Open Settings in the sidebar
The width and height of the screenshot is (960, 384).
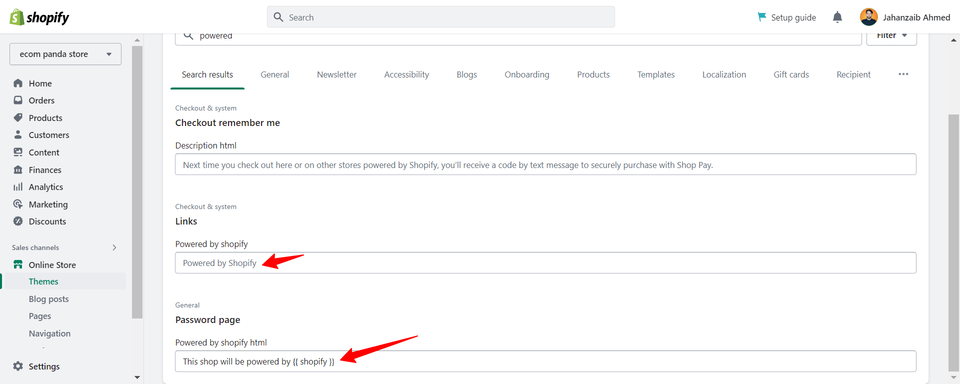[44, 366]
